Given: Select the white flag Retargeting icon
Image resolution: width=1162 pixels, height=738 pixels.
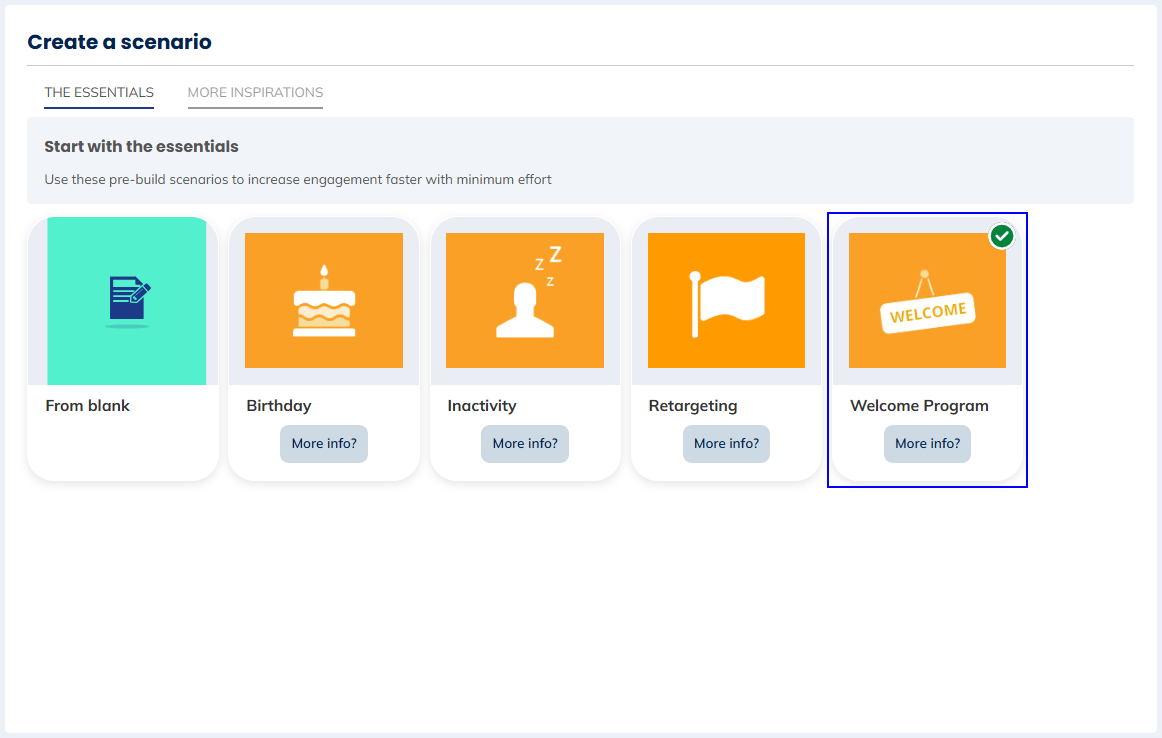Looking at the screenshot, I should click(726, 300).
